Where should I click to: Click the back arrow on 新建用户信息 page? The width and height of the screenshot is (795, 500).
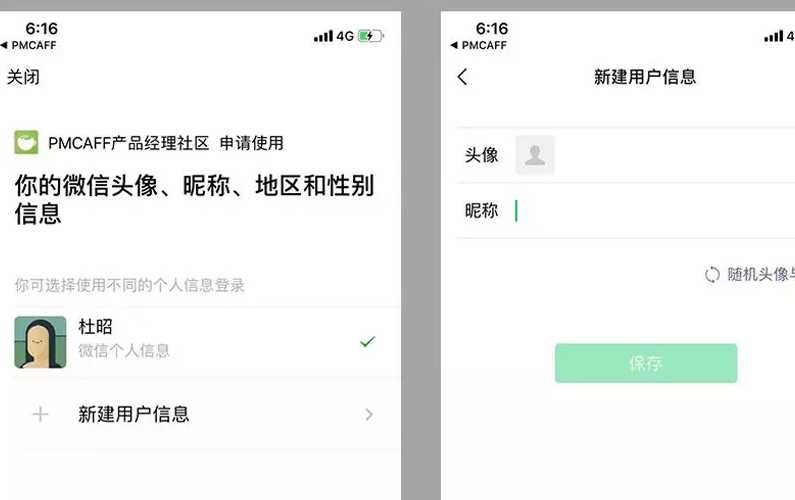(x=462, y=77)
